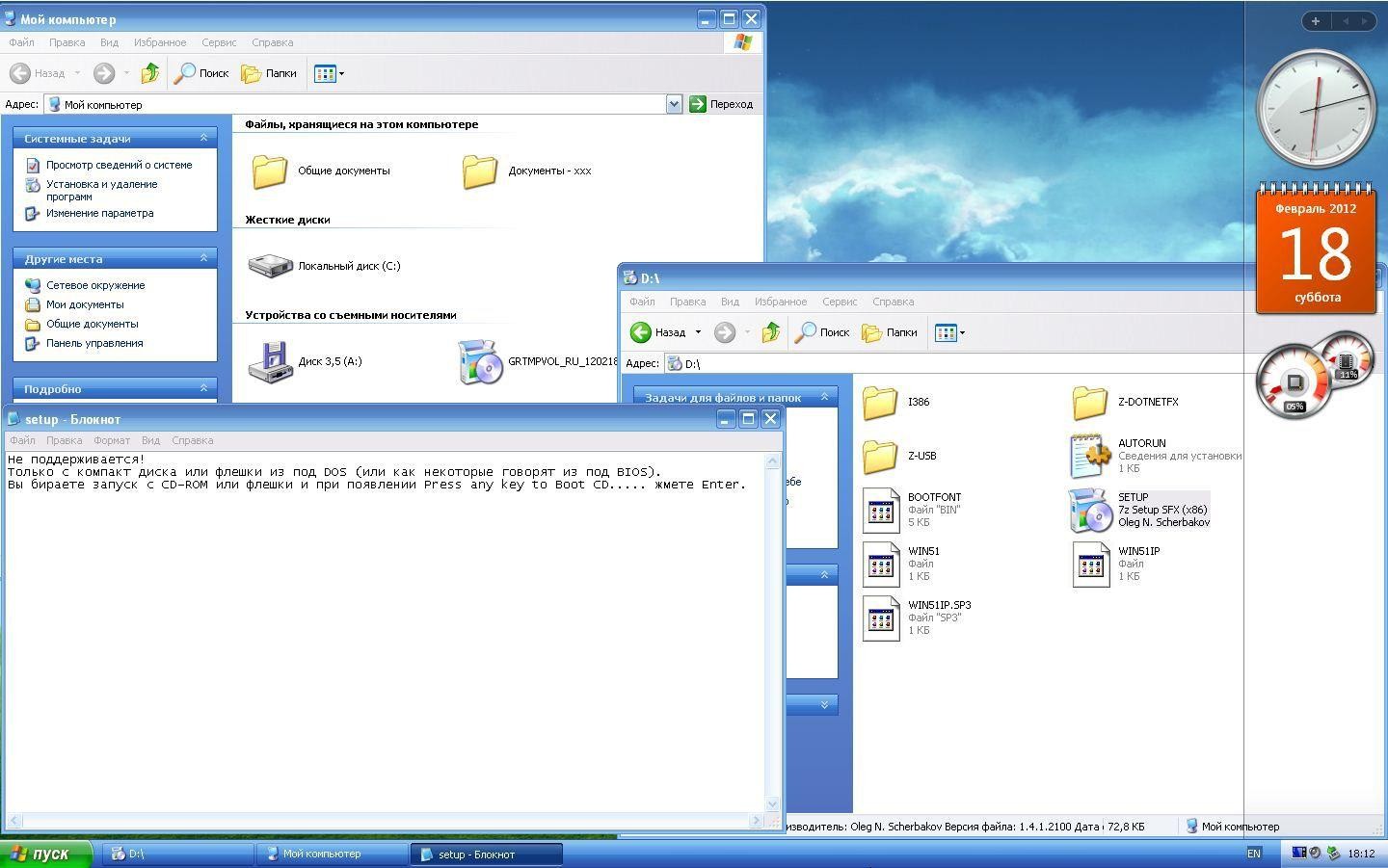Select Документы - xxx folder icon
The image size is (1388, 868).
pyautogui.click(x=479, y=171)
